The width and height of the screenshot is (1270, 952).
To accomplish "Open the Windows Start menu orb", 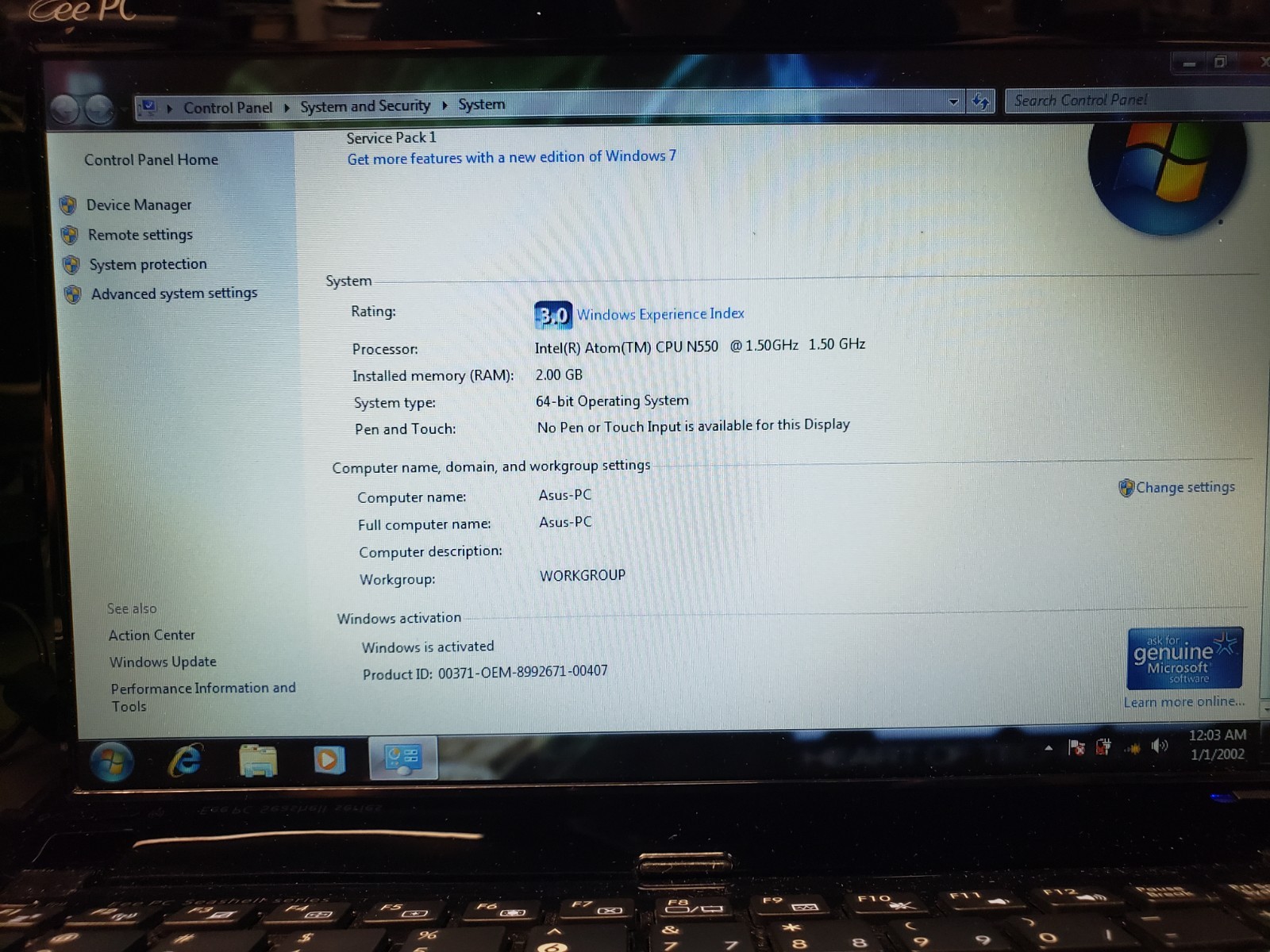I will [112, 761].
